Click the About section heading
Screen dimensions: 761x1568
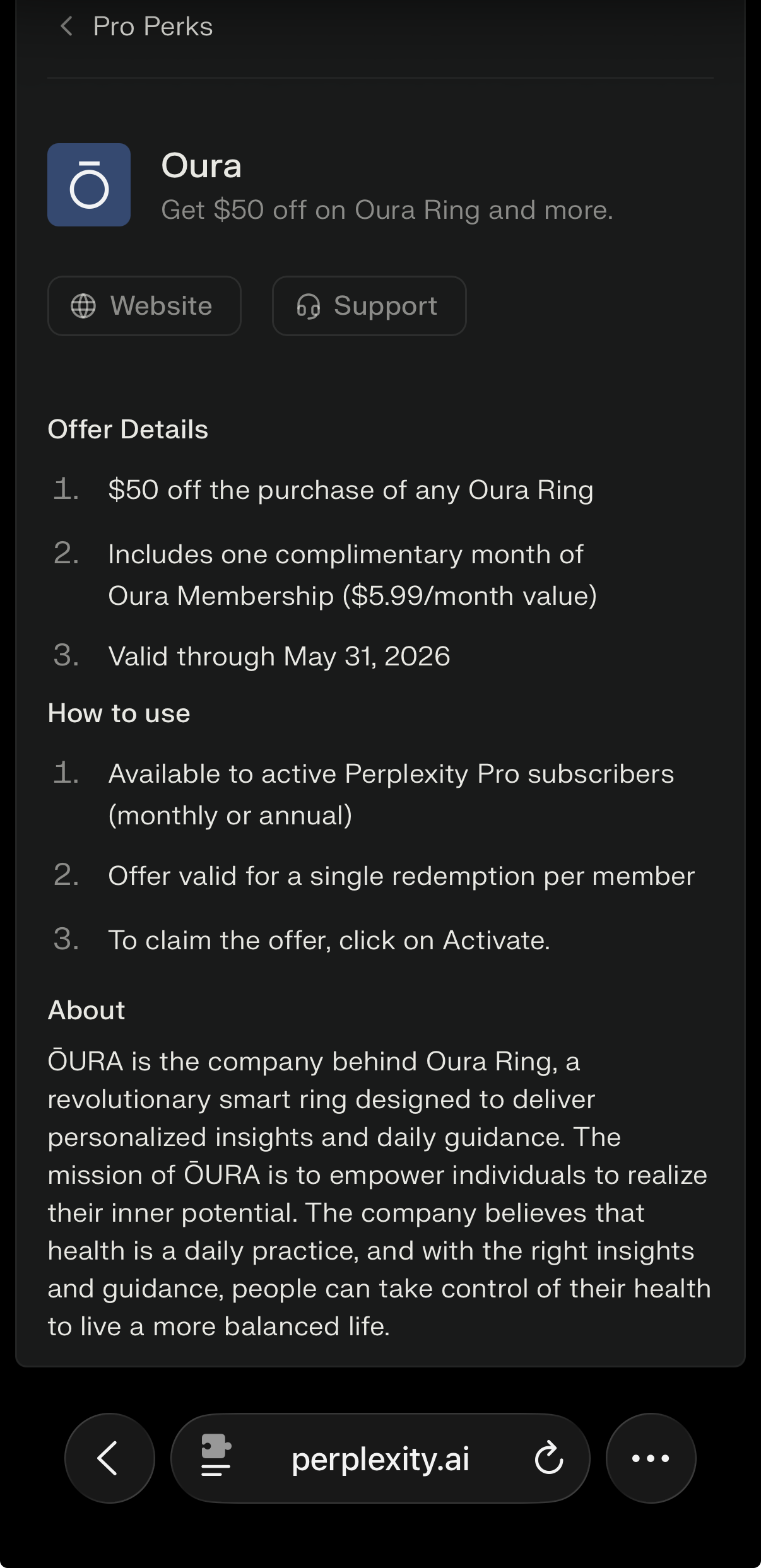coord(86,1010)
